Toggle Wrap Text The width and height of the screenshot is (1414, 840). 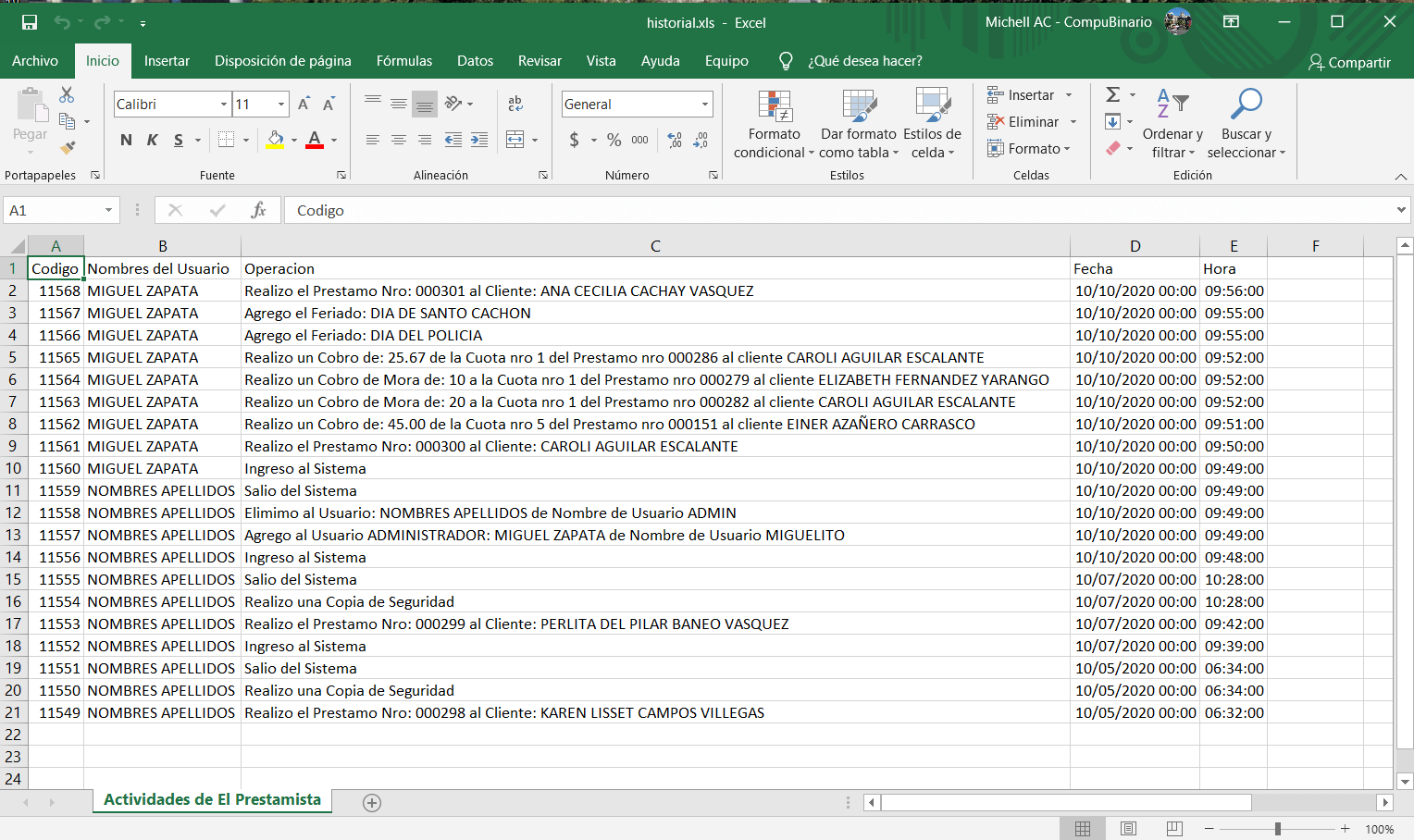coord(515,104)
